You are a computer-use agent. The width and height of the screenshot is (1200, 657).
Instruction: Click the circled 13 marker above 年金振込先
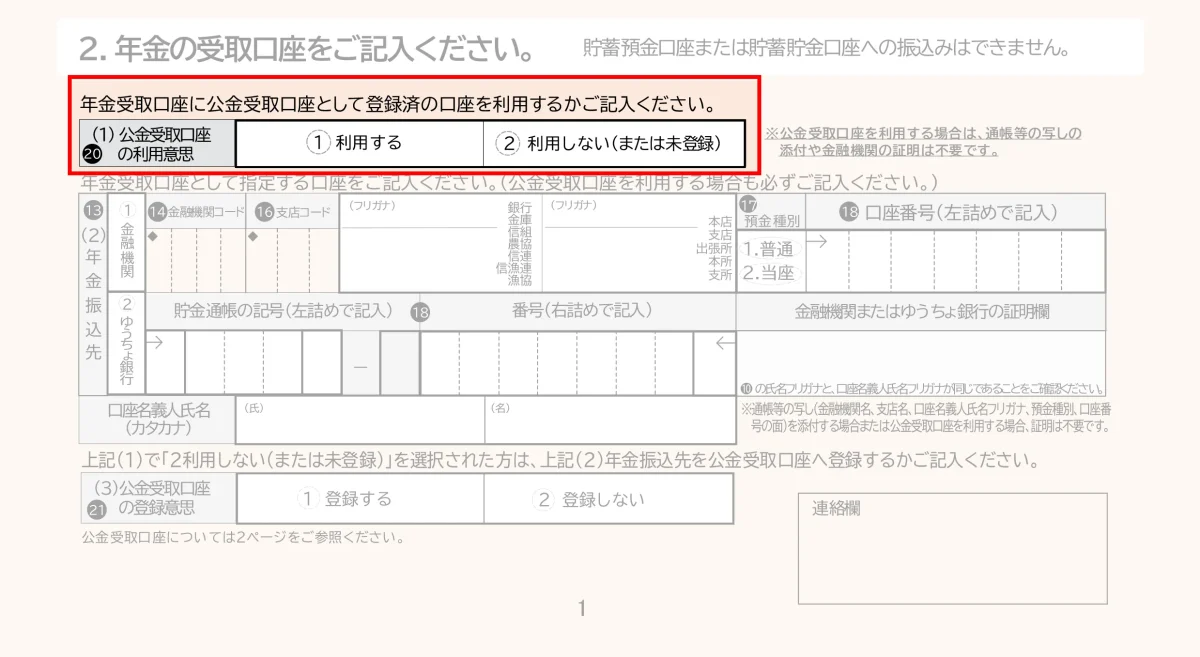point(93,211)
